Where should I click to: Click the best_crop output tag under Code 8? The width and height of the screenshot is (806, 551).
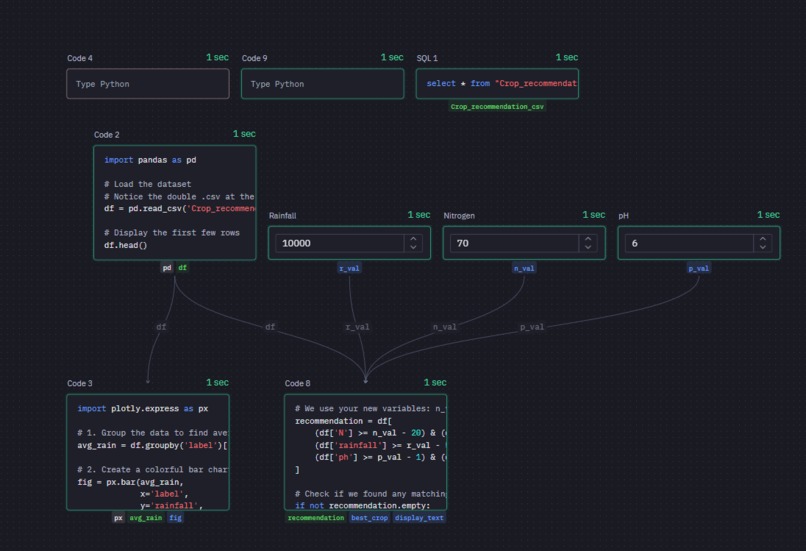tap(370, 518)
